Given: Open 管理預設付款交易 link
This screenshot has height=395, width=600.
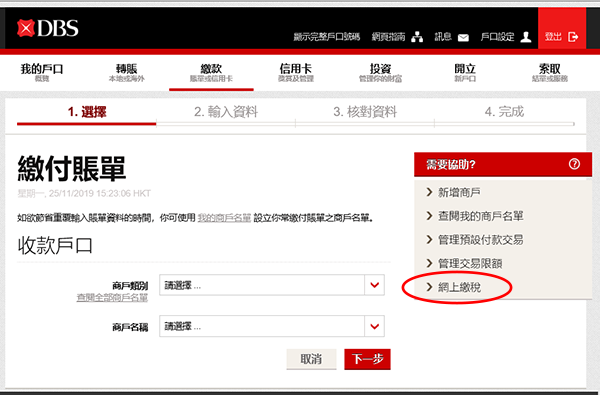Looking at the screenshot, I should pos(481,240).
